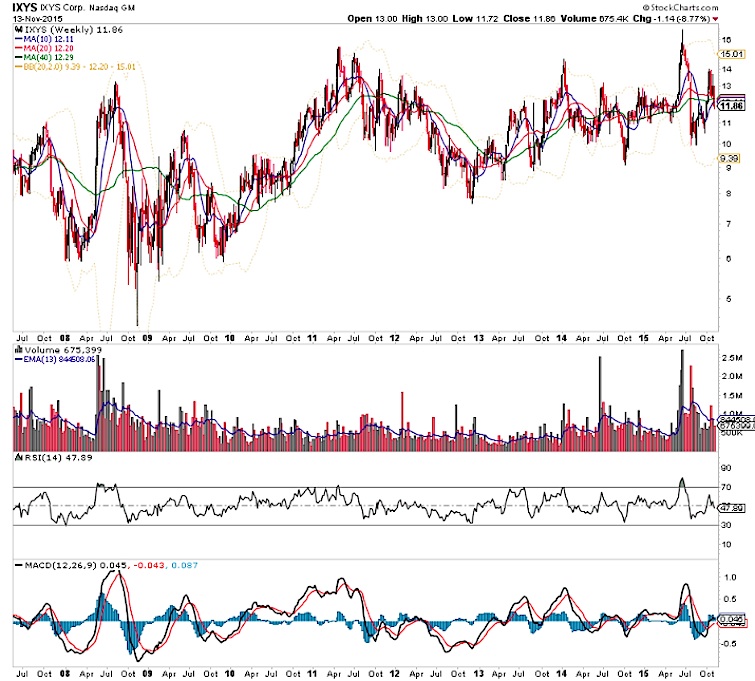
Task: Click the -0.5 label on MACD axis
Action: [x=729, y=643]
